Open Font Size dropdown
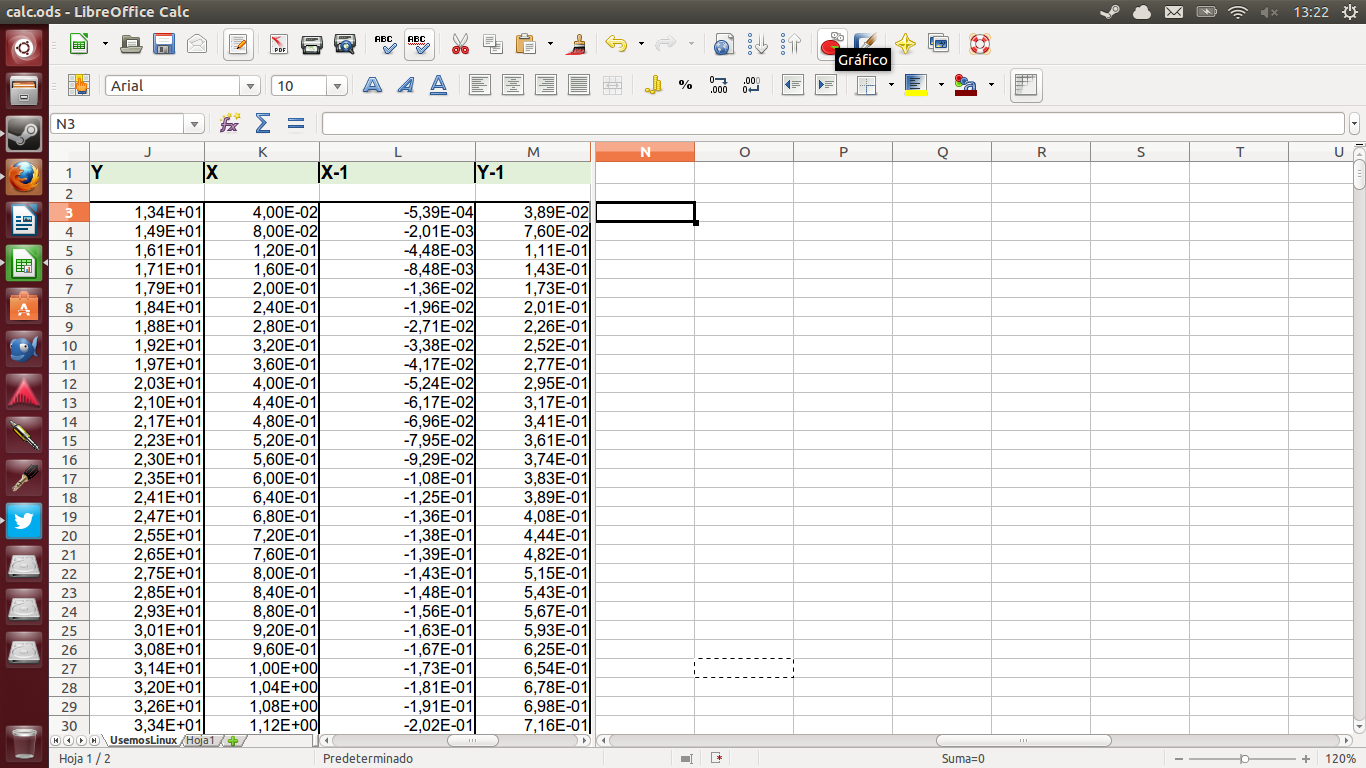This screenshot has width=1366, height=768. (x=338, y=86)
